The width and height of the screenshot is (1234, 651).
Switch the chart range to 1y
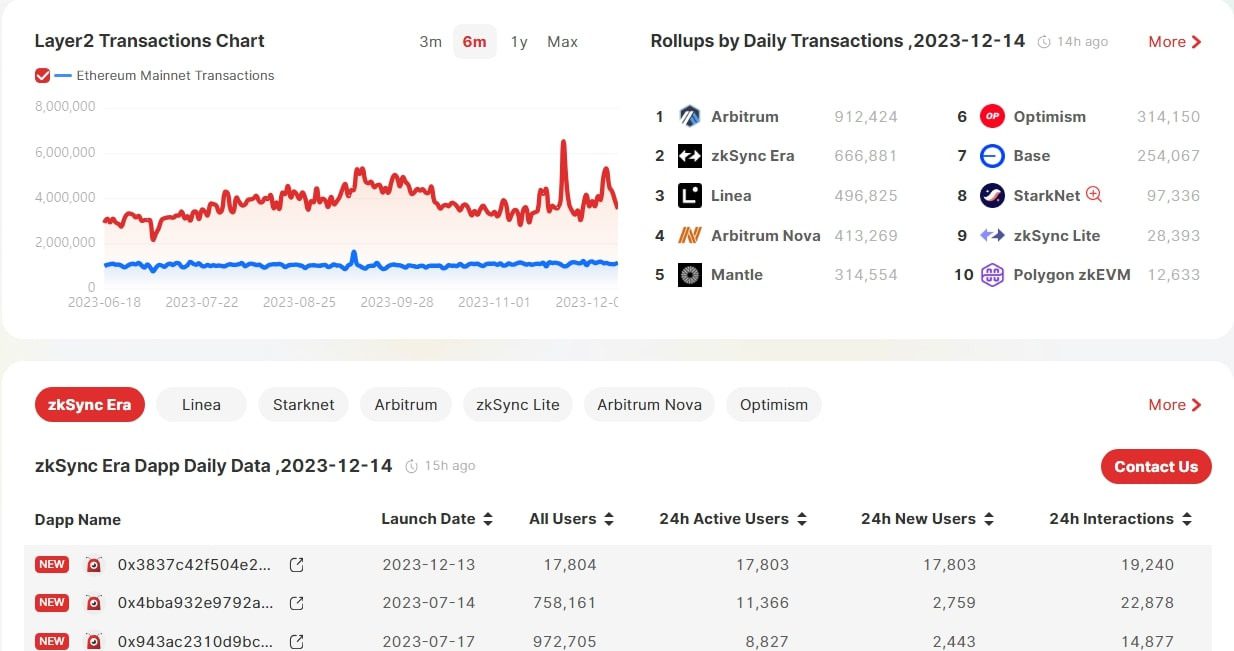[519, 42]
